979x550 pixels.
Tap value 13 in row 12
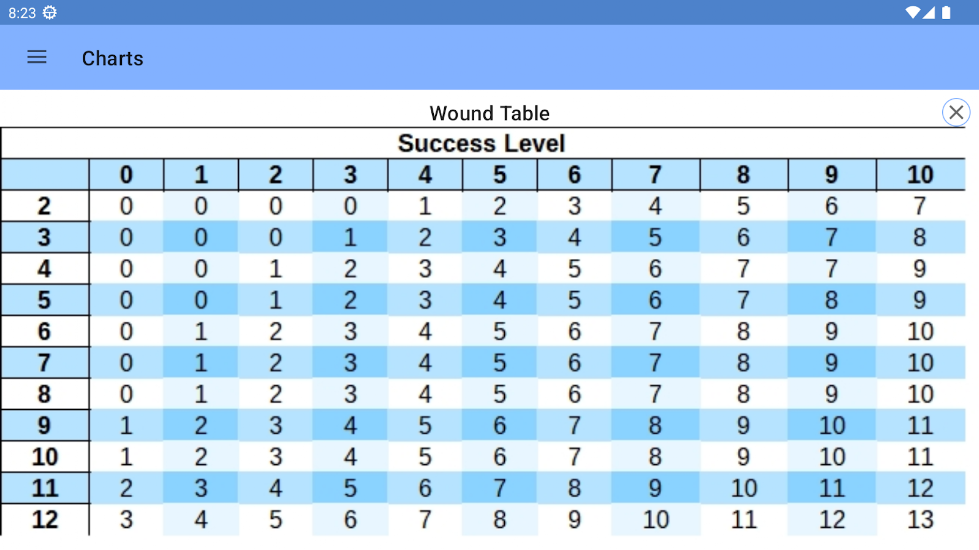(x=920, y=519)
